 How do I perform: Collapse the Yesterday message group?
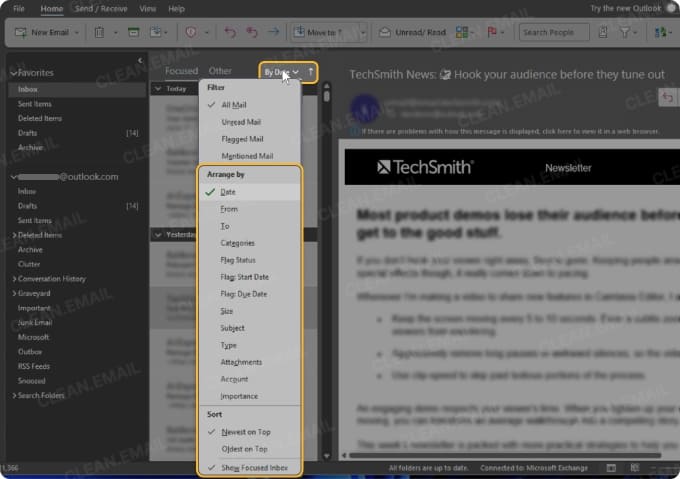pos(158,235)
